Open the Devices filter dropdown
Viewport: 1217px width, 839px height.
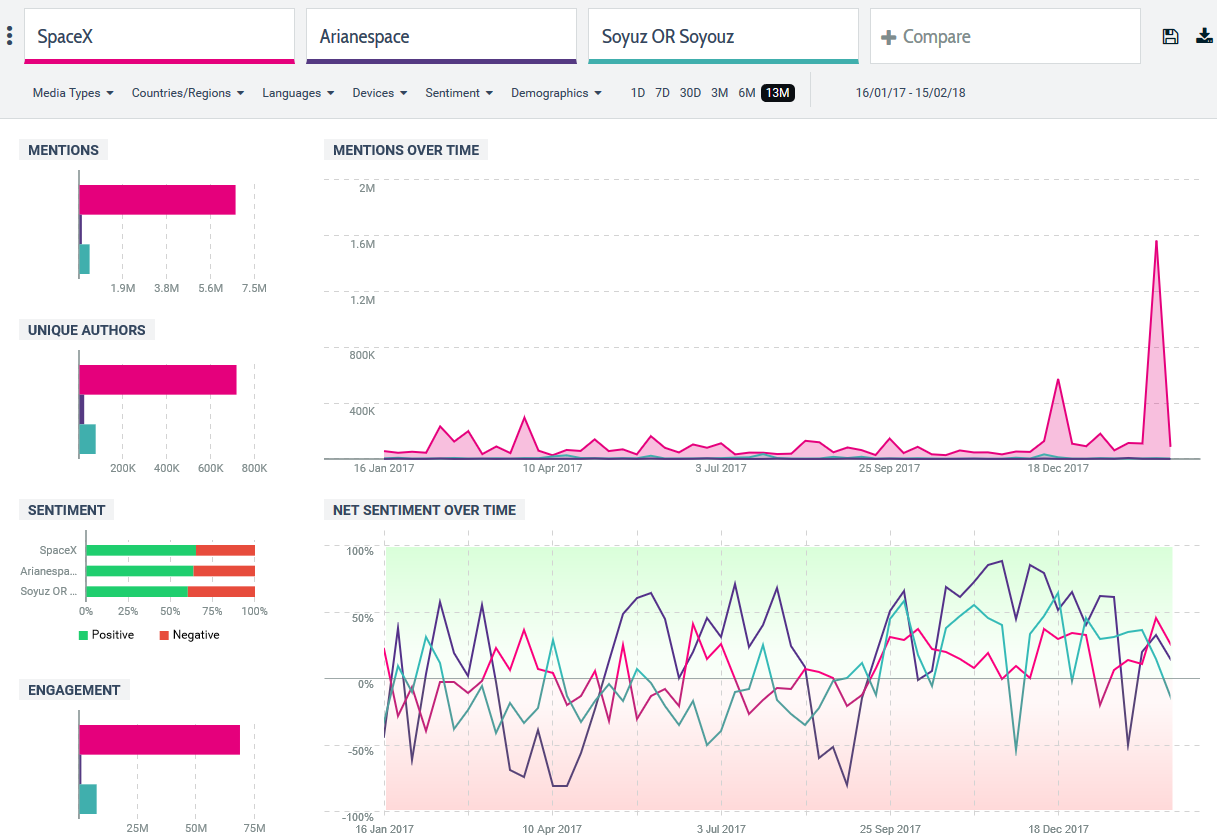tap(380, 93)
